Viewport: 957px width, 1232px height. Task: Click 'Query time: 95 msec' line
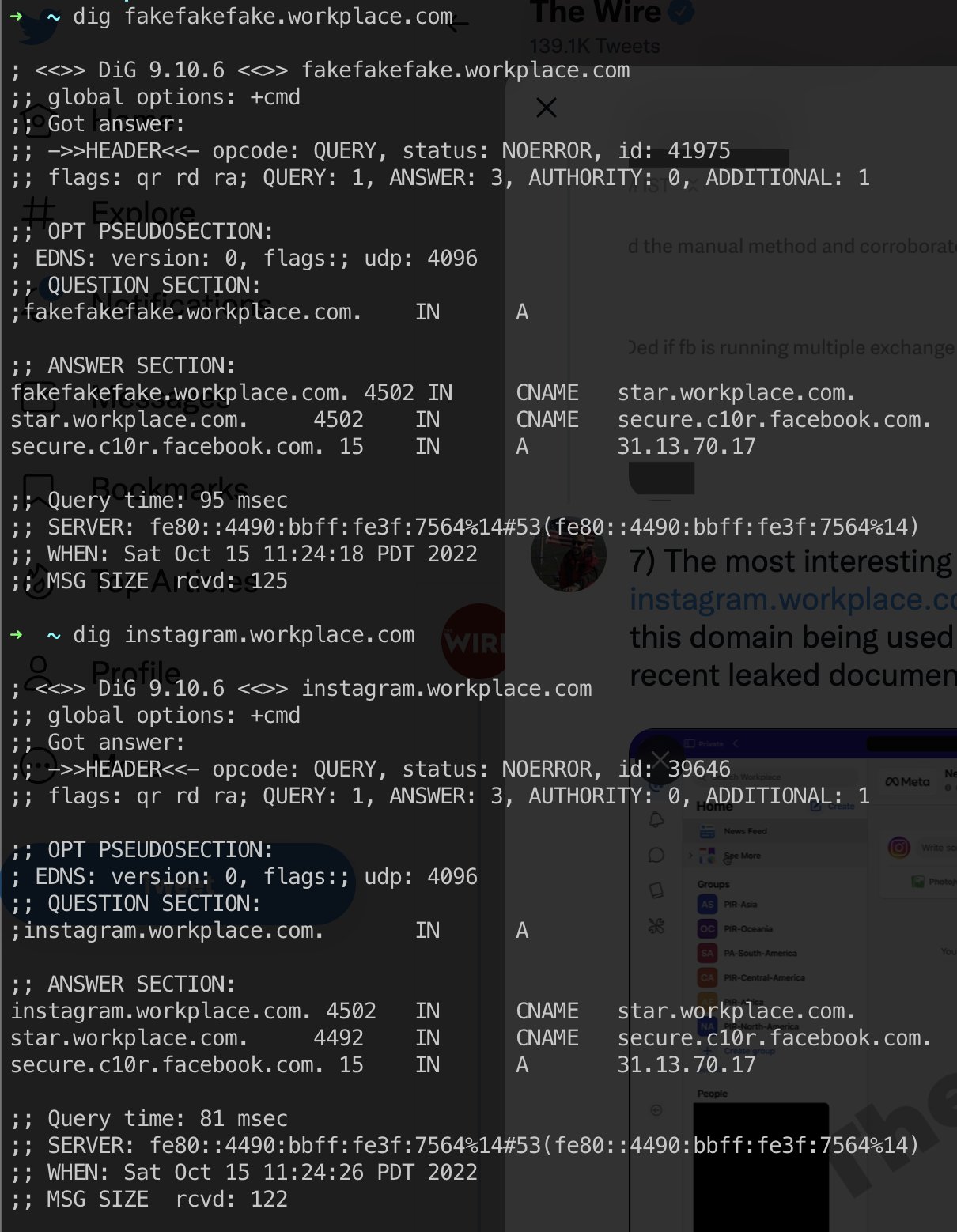point(149,500)
